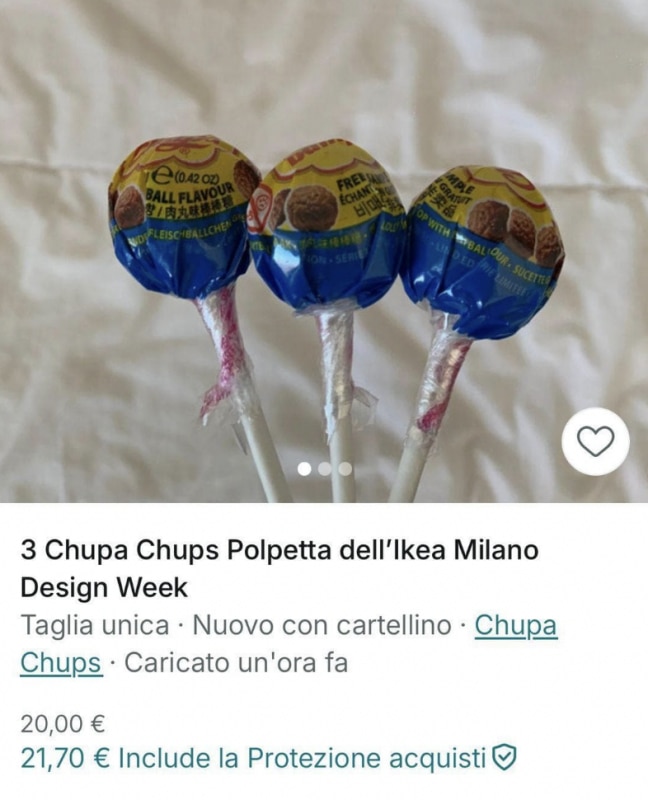
Task: Click the Design Week title line
Action: pos(104,588)
